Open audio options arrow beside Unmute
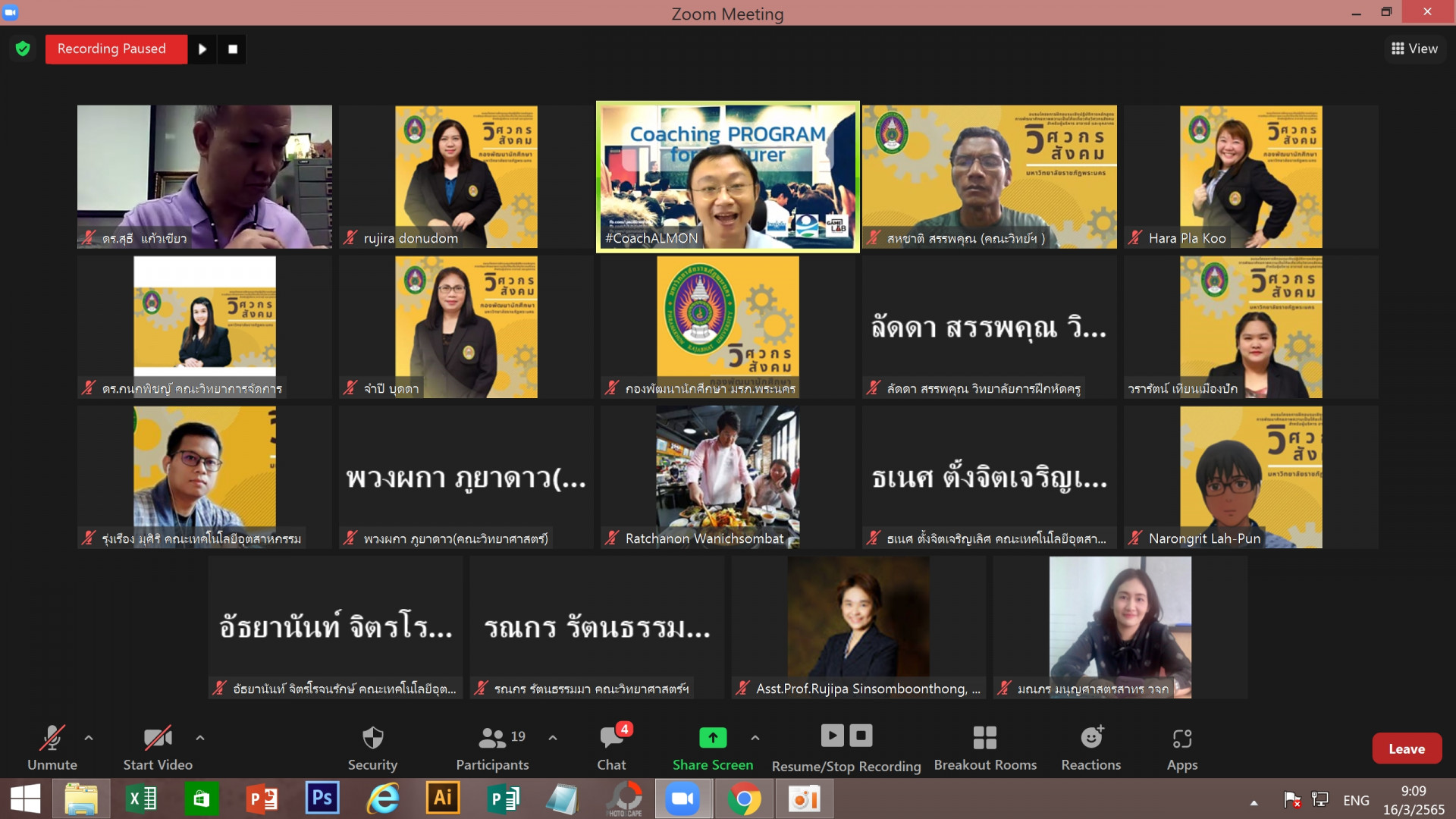 click(89, 737)
